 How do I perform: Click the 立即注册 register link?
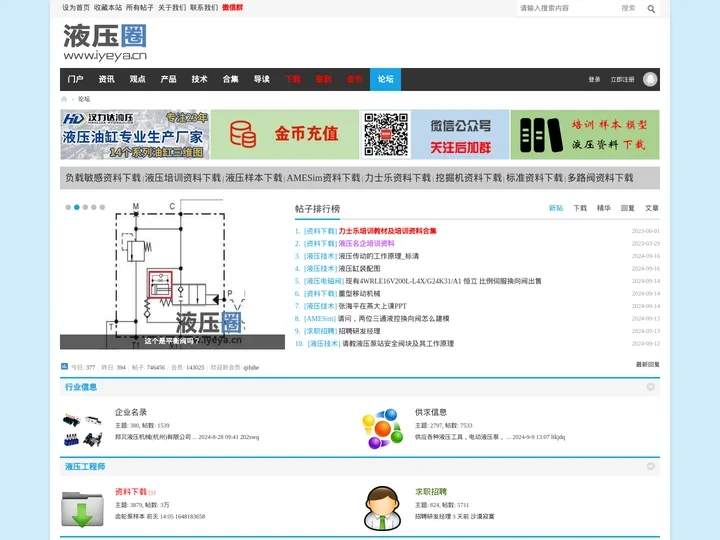tap(622, 79)
